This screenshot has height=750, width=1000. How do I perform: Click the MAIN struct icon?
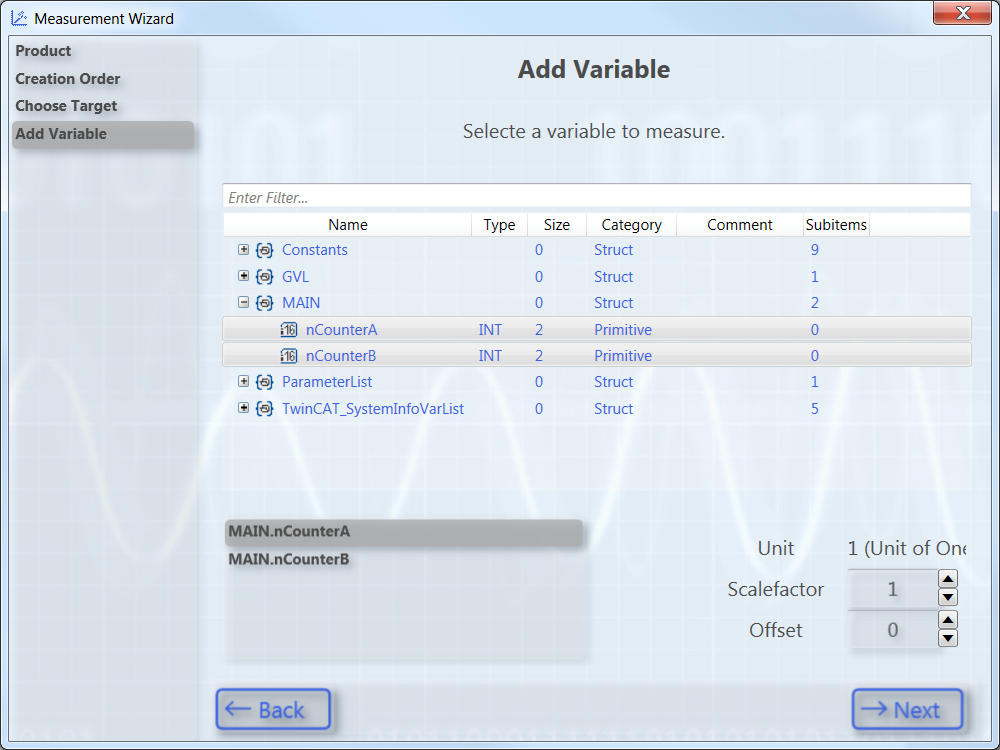pos(265,303)
